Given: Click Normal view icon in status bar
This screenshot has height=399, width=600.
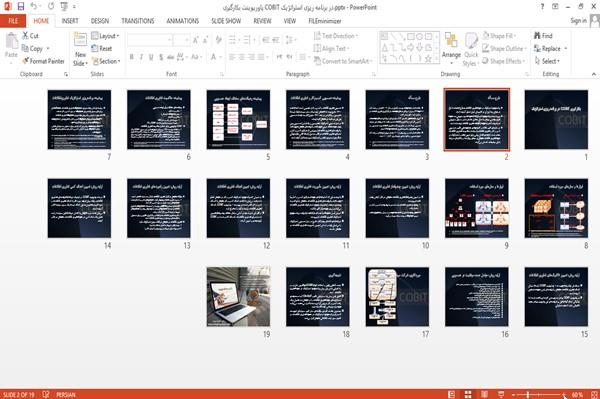Looking at the screenshot, I should 452,394.
